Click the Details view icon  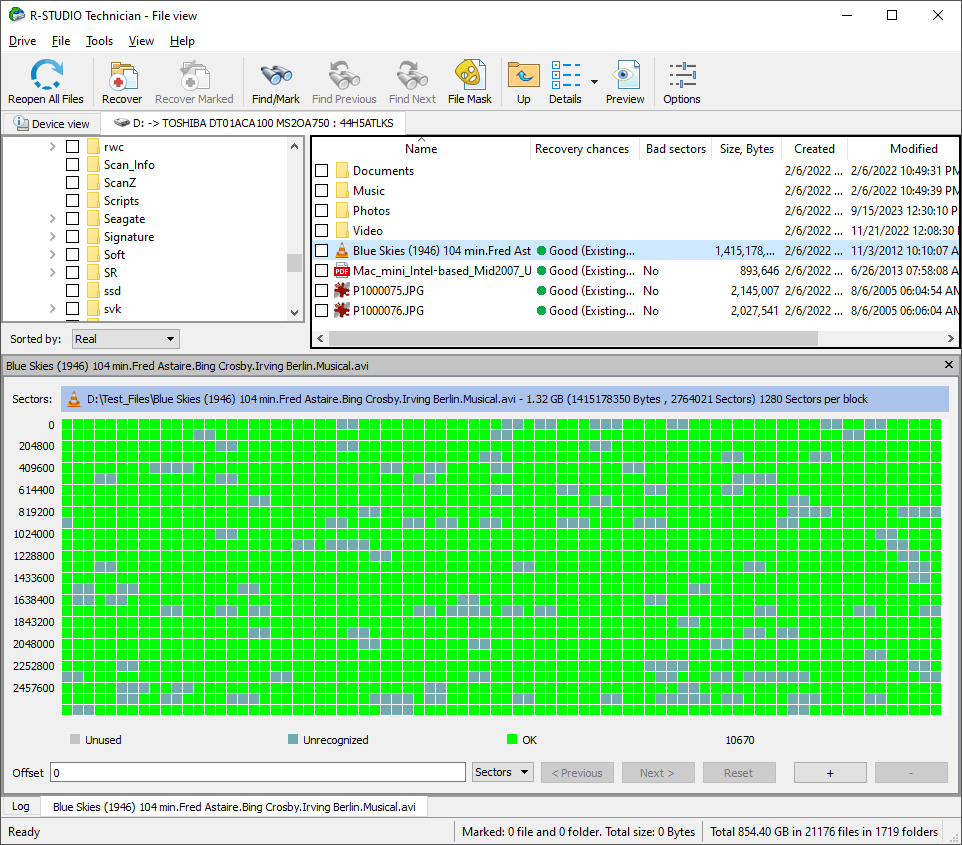pos(566,75)
